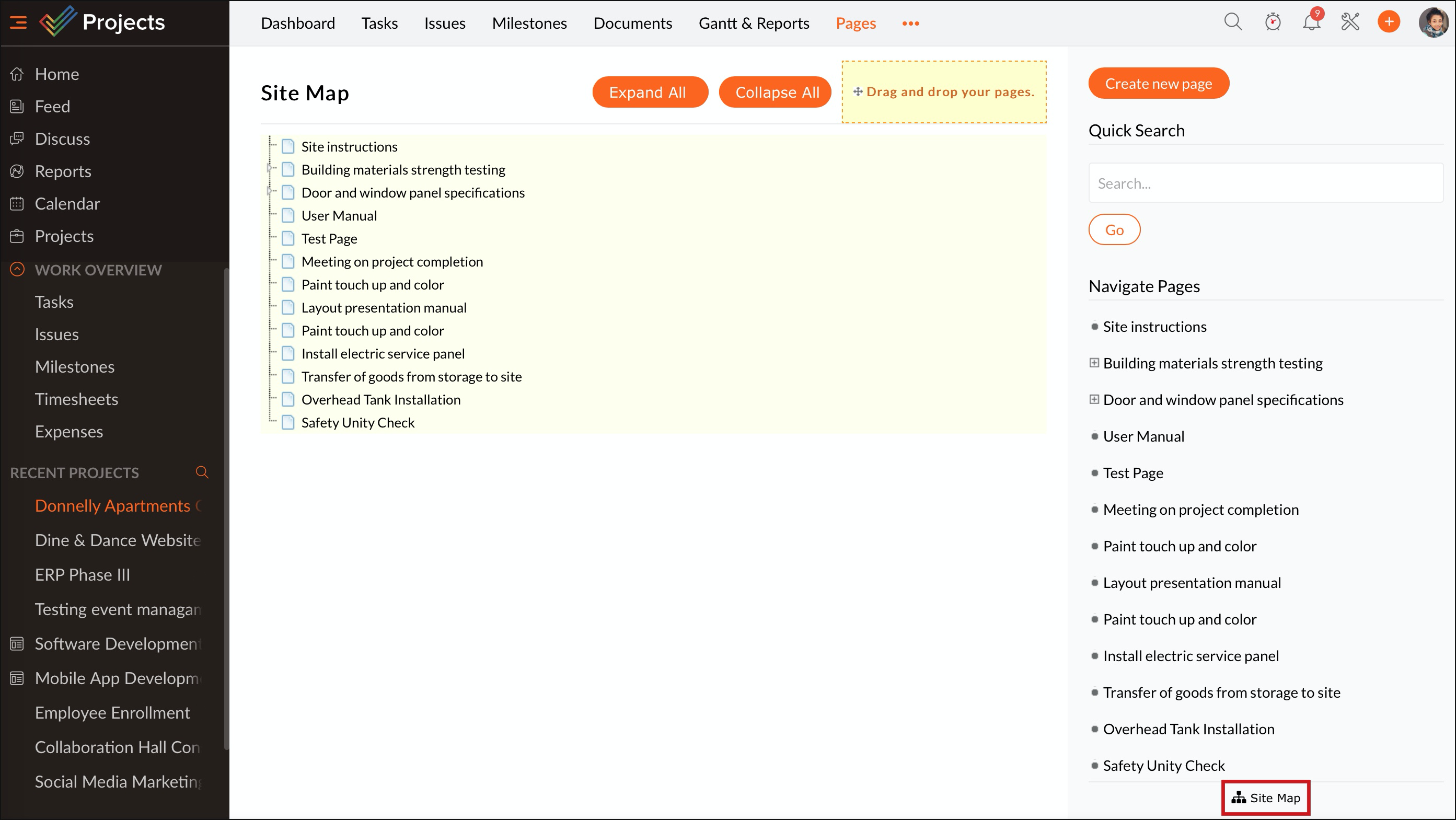Open the user profile avatar
Viewport: 1456px width, 820px height.
click(x=1433, y=22)
